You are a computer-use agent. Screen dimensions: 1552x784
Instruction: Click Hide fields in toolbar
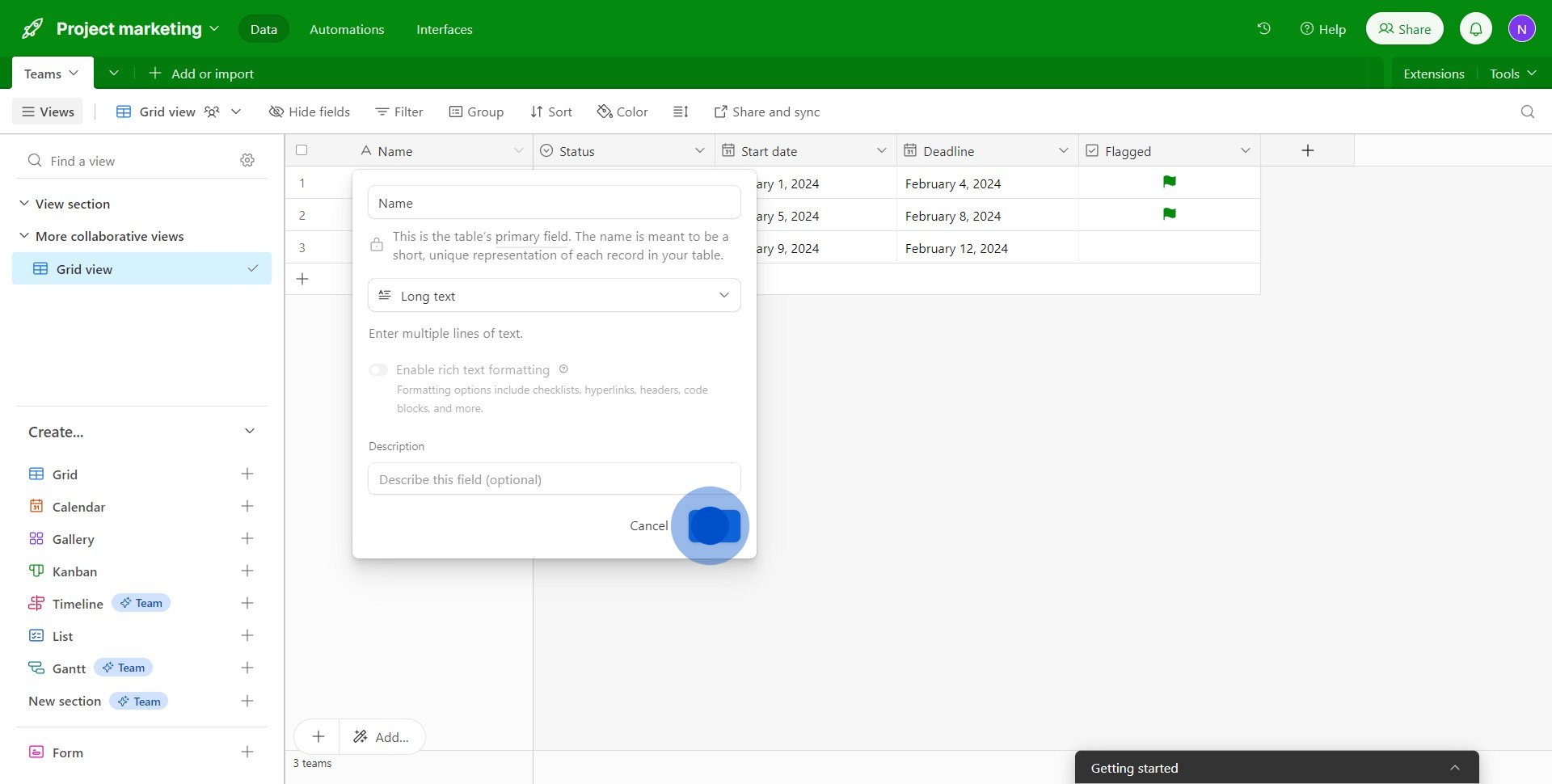[x=310, y=112]
